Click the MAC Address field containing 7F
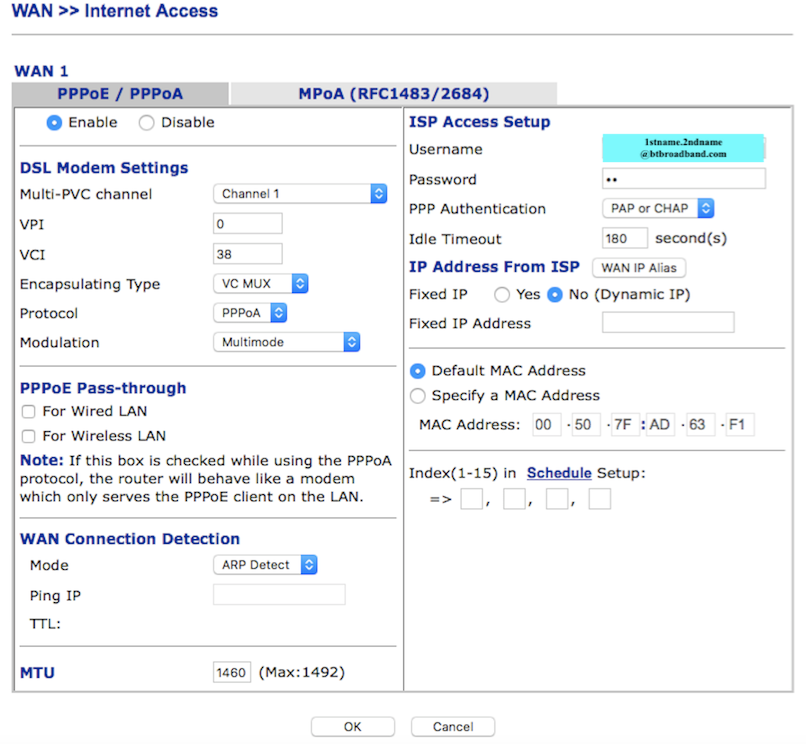 pos(626,425)
